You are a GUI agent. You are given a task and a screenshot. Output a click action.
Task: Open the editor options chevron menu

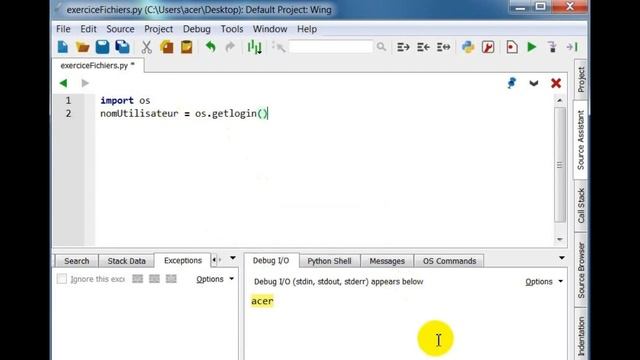pos(533,83)
